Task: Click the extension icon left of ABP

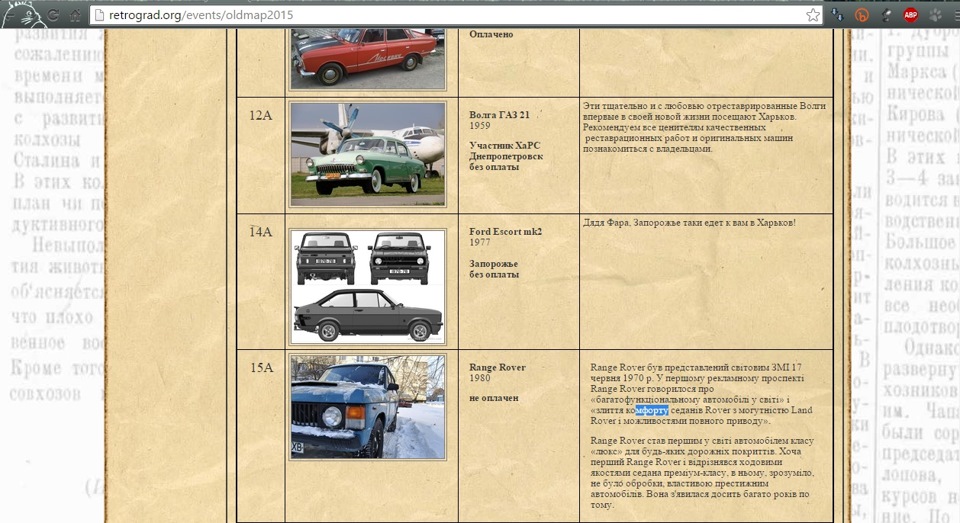Action: (887, 15)
